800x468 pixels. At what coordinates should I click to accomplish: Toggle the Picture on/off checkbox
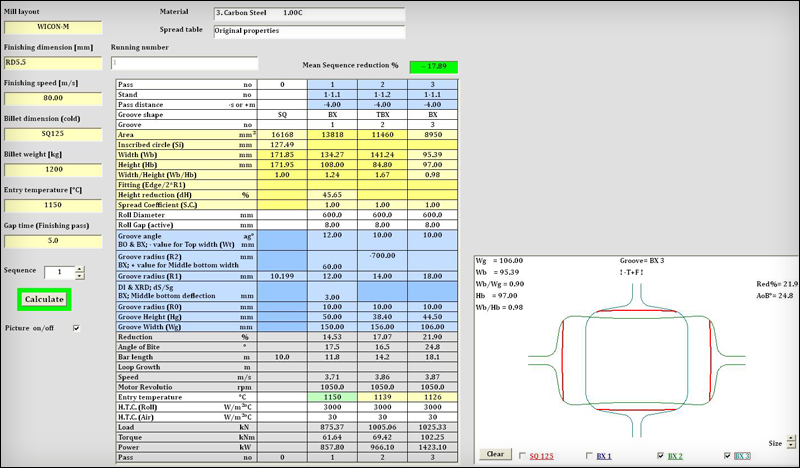tap(77, 328)
